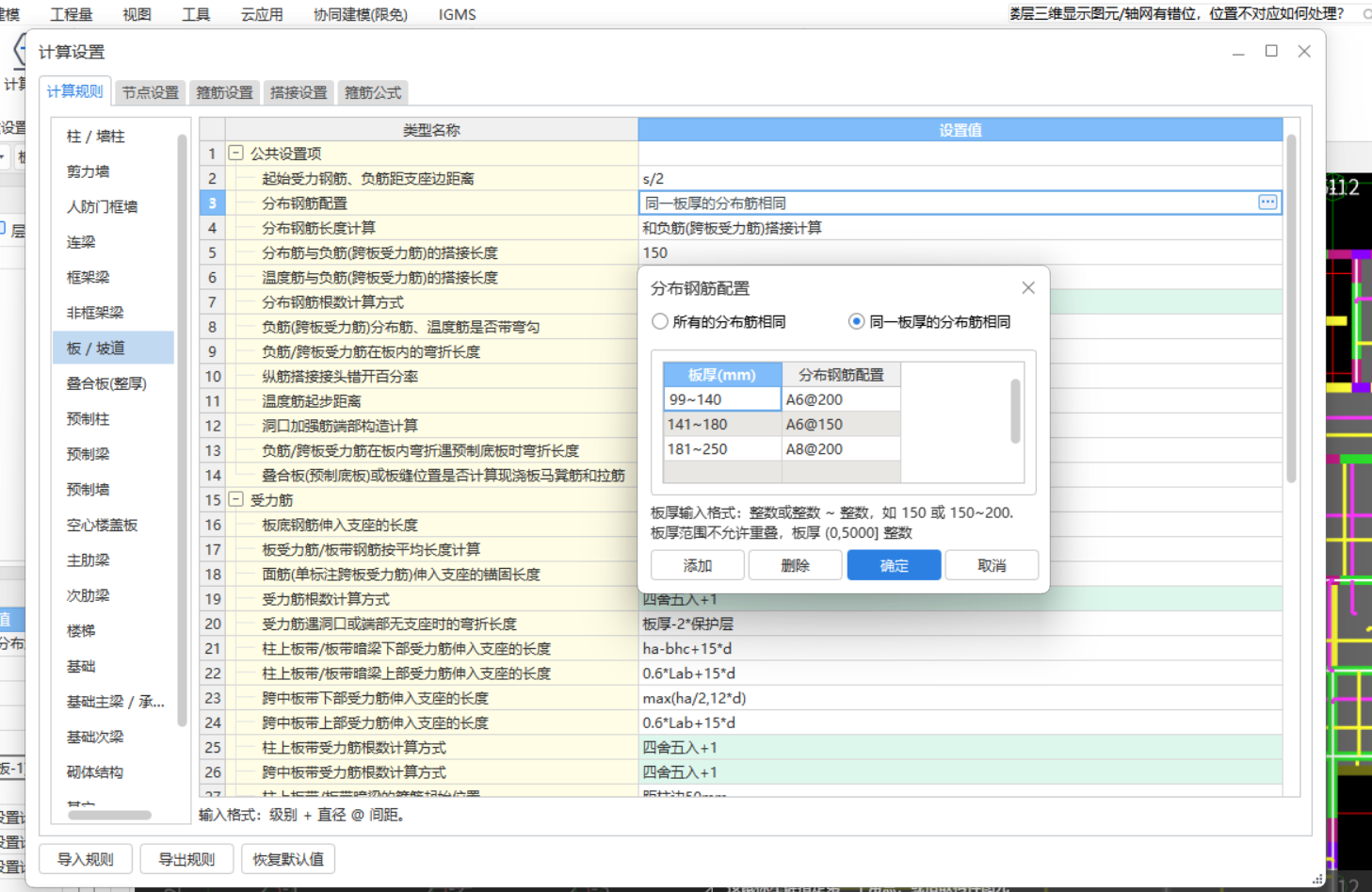Click the popup table's vertical scrollbar
The image size is (1372, 892).
[x=1015, y=411]
